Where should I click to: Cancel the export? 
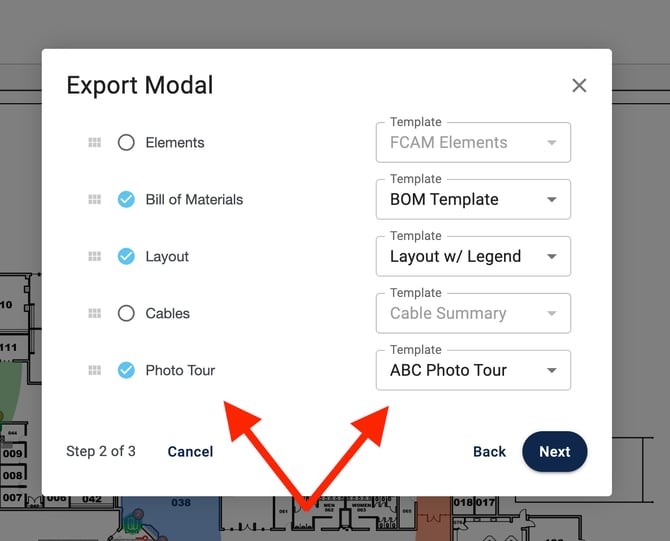coord(190,452)
